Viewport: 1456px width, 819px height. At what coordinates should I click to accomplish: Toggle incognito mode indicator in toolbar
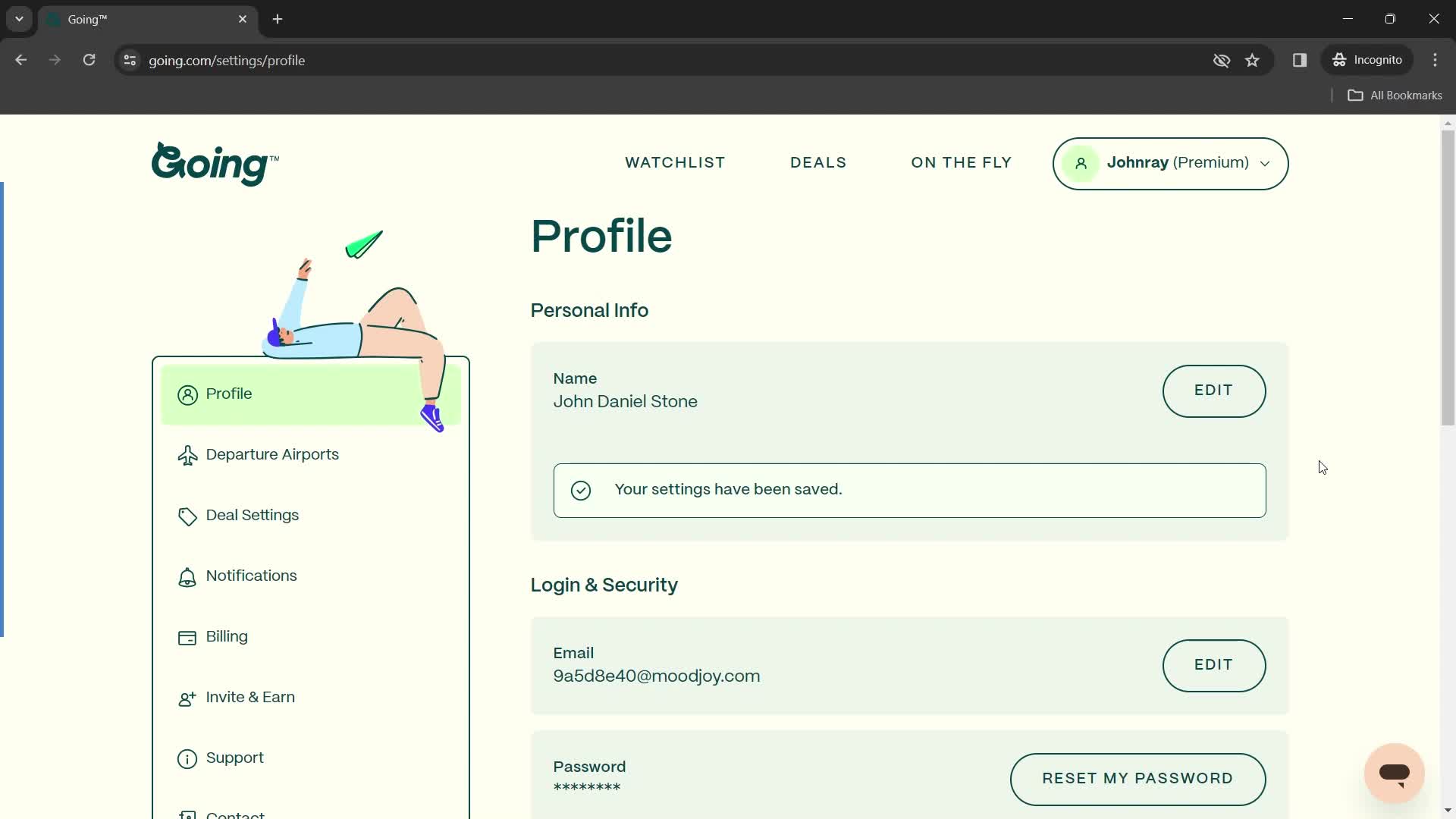click(1370, 60)
